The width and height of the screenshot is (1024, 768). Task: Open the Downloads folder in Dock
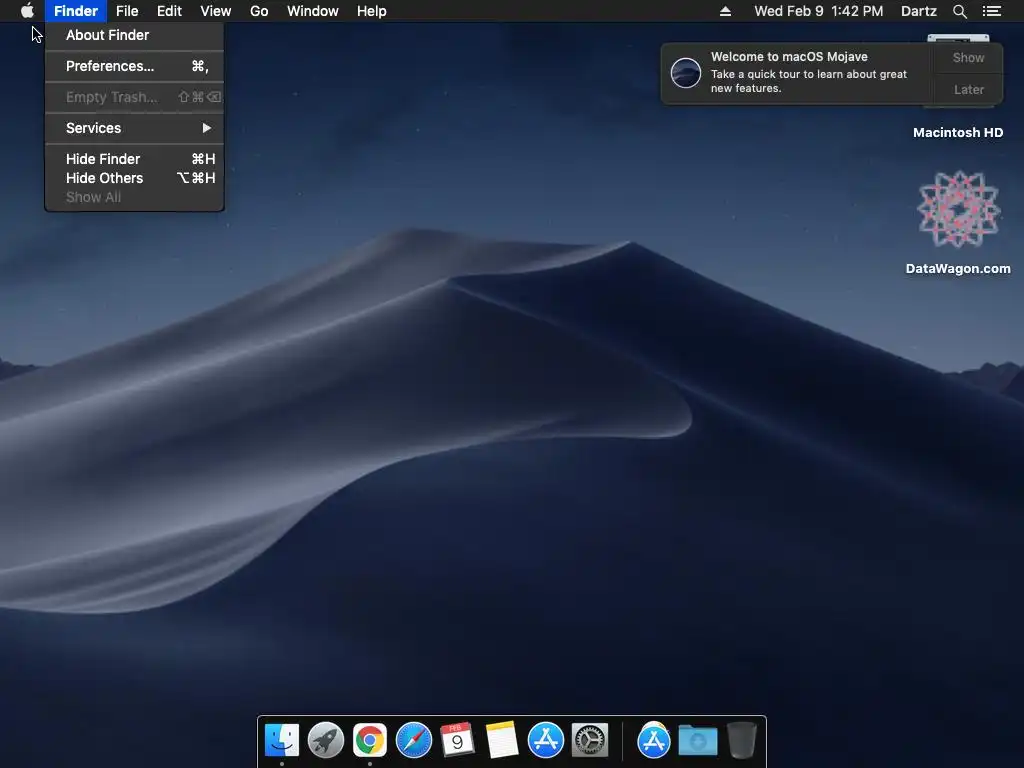tap(697, 740)
